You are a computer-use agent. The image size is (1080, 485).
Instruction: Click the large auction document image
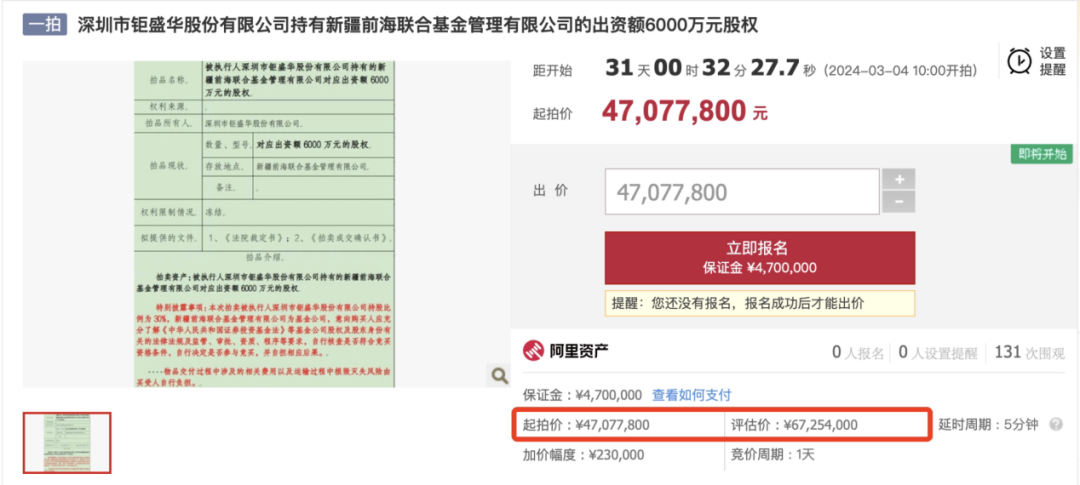point(264,224)
